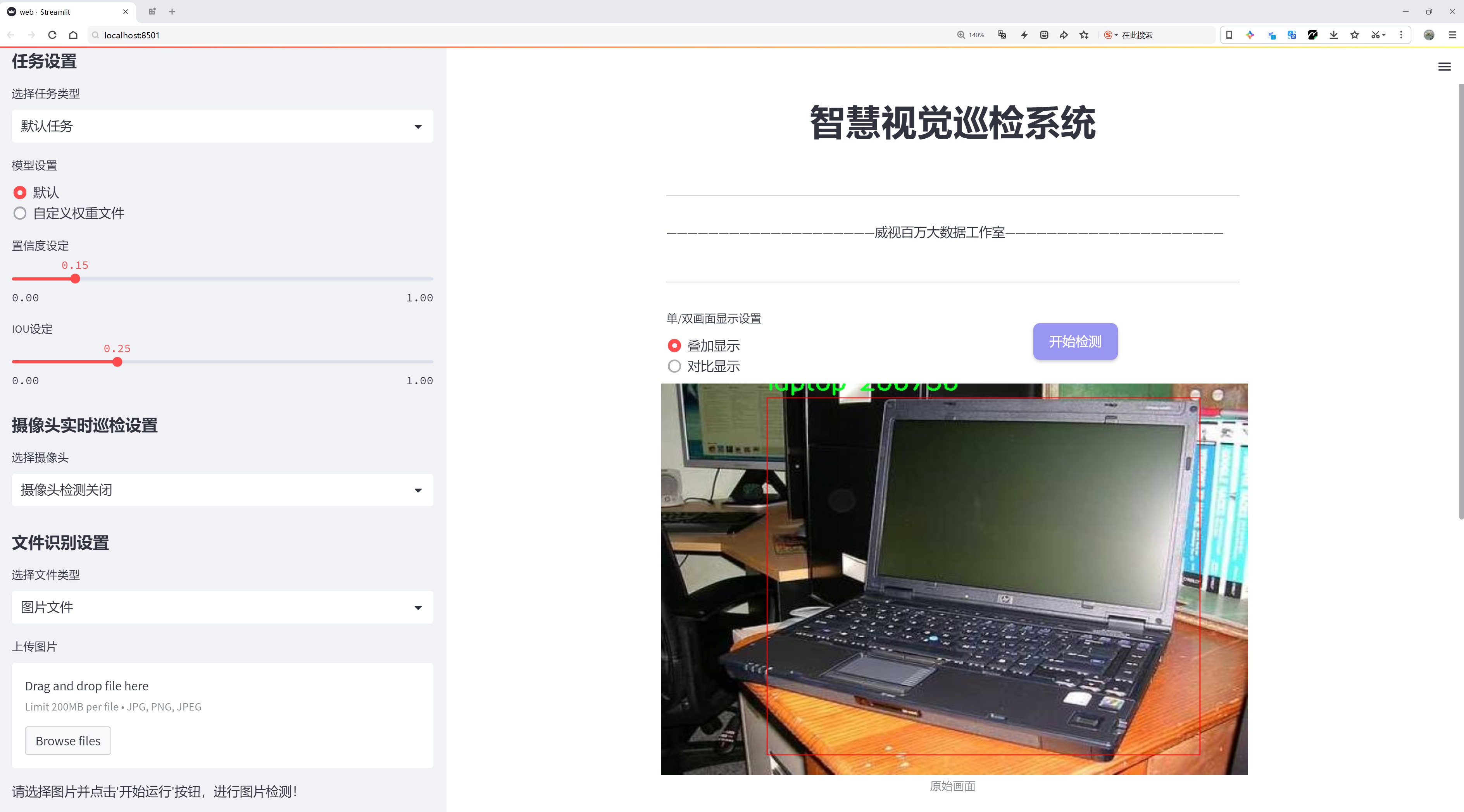Open a new browser tab
This screenshot has height=812, width=1464.
(172, 11)
